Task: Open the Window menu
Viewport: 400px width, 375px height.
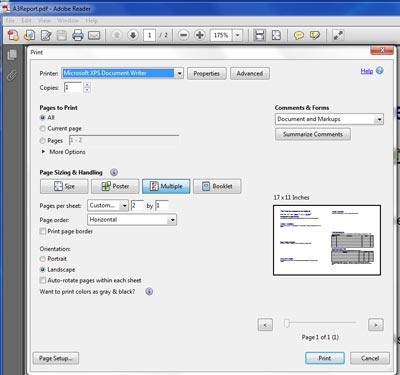Action: (x=68, y=21)
